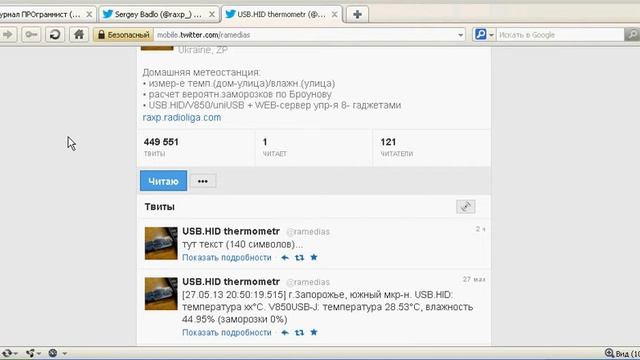
Task: Open the 27 мая timestamp
Action: [474, 280]
